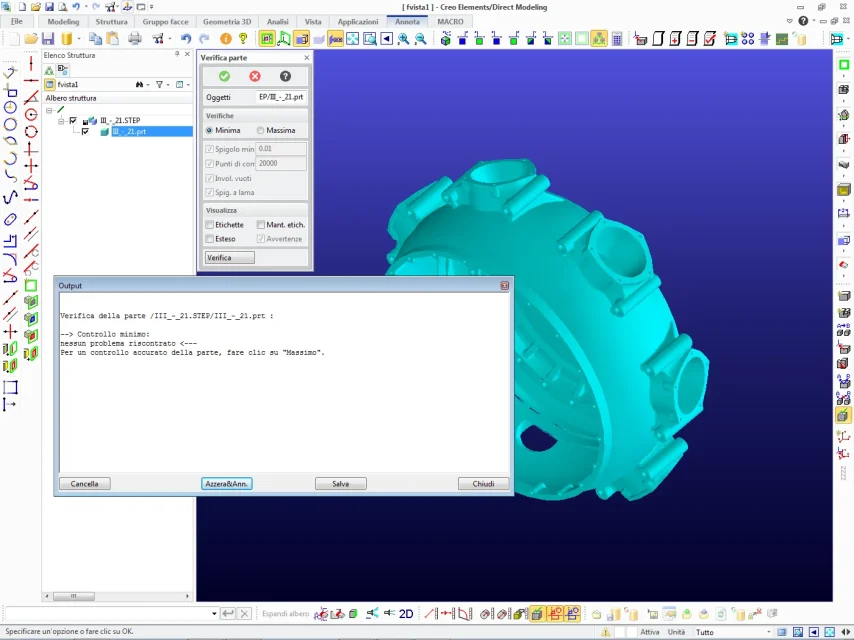Open the quick access toolbar customize dropdown

tap(151, 7)
